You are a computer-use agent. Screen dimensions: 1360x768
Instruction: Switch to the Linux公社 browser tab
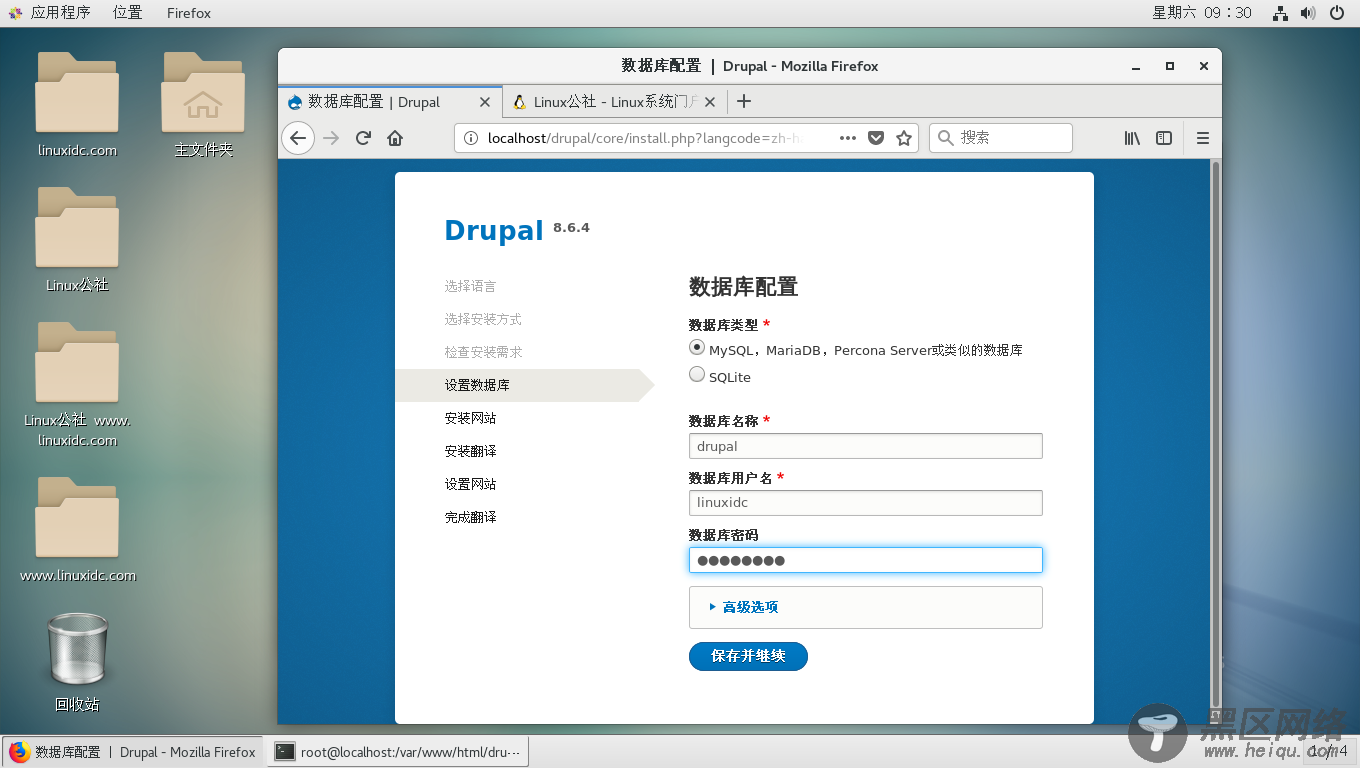[614, 102]
